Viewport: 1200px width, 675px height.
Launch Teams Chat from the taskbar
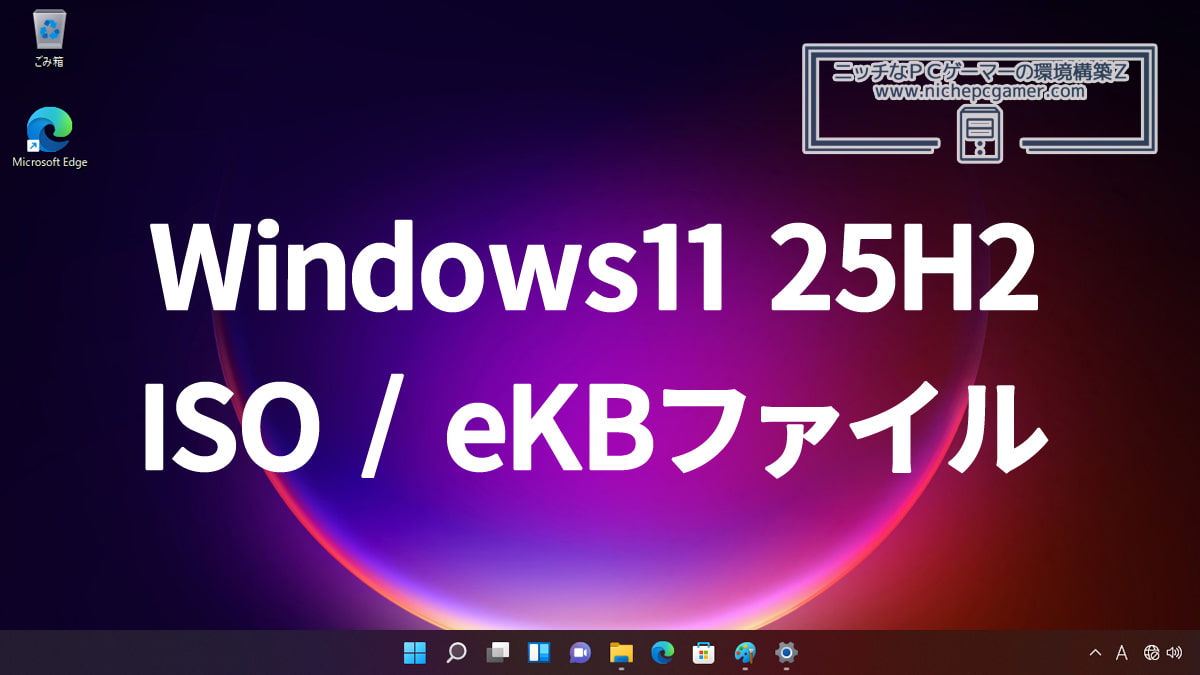(580, 653)
